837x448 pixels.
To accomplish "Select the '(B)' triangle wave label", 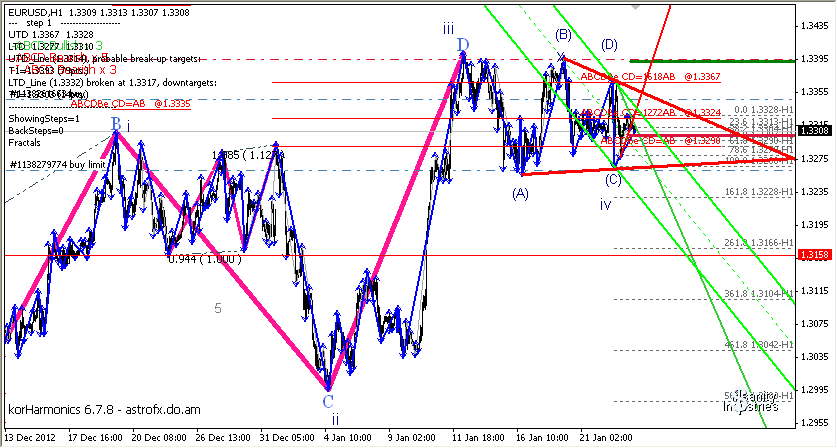I will point(563,34).
